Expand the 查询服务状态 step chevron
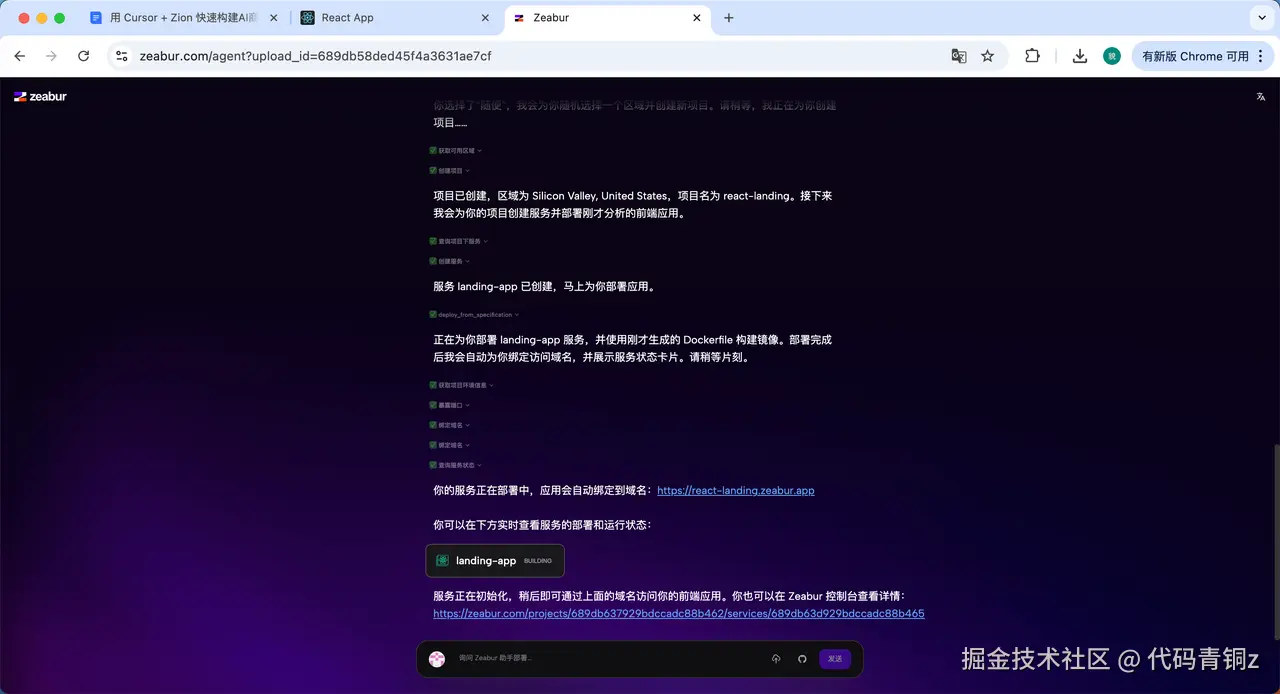The height and width of the screenshot is (694, 1280). point(480,465)
